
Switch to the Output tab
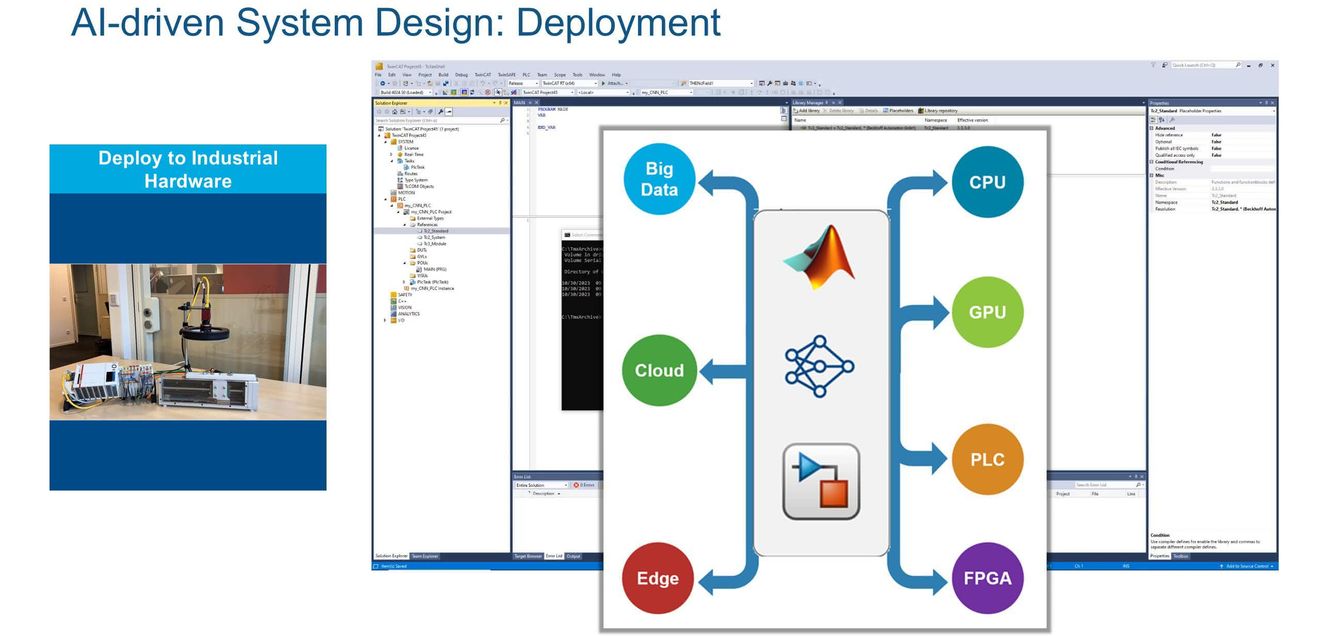[574, 556]
